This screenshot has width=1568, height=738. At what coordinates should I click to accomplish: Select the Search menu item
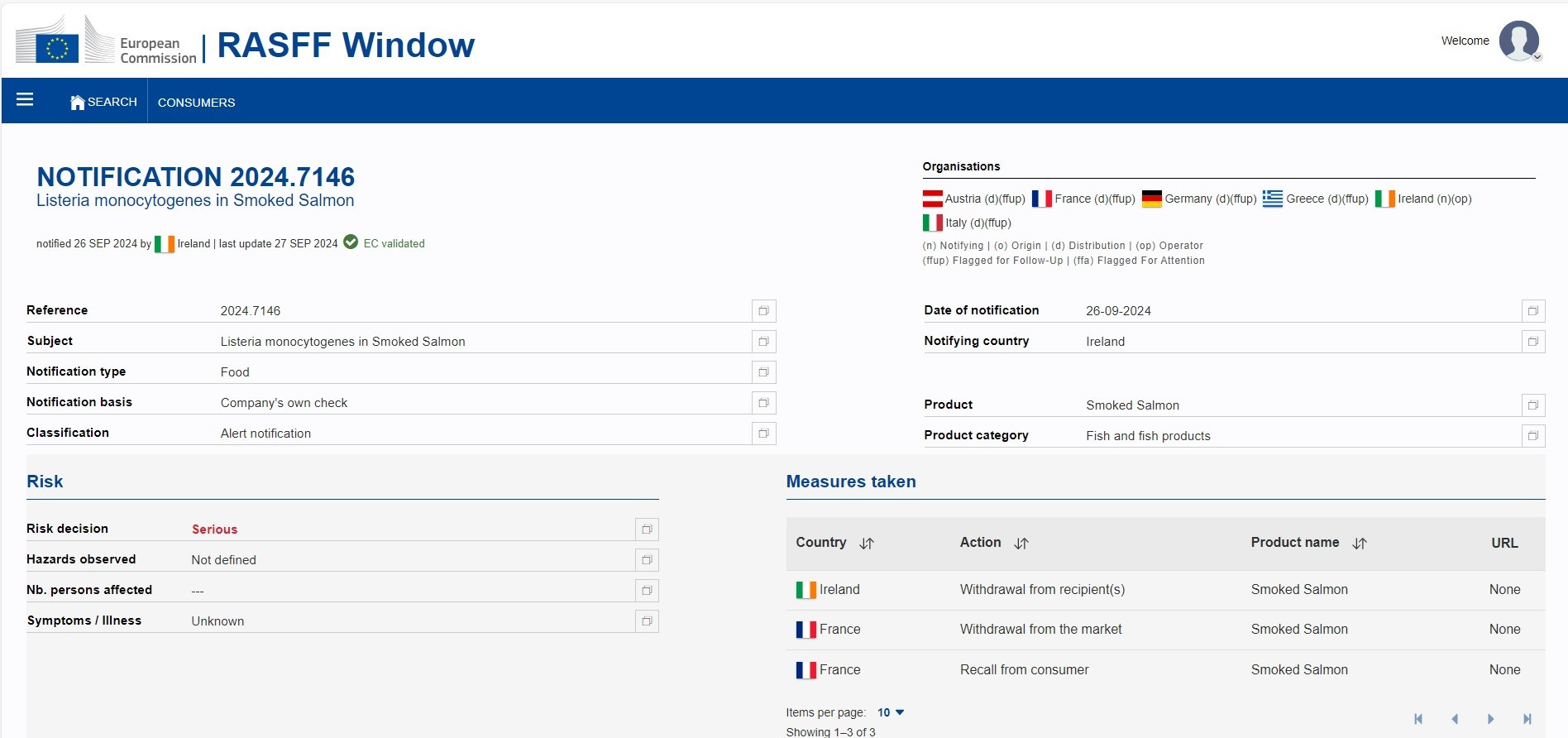pyautogui.click(x=112, y=102)
